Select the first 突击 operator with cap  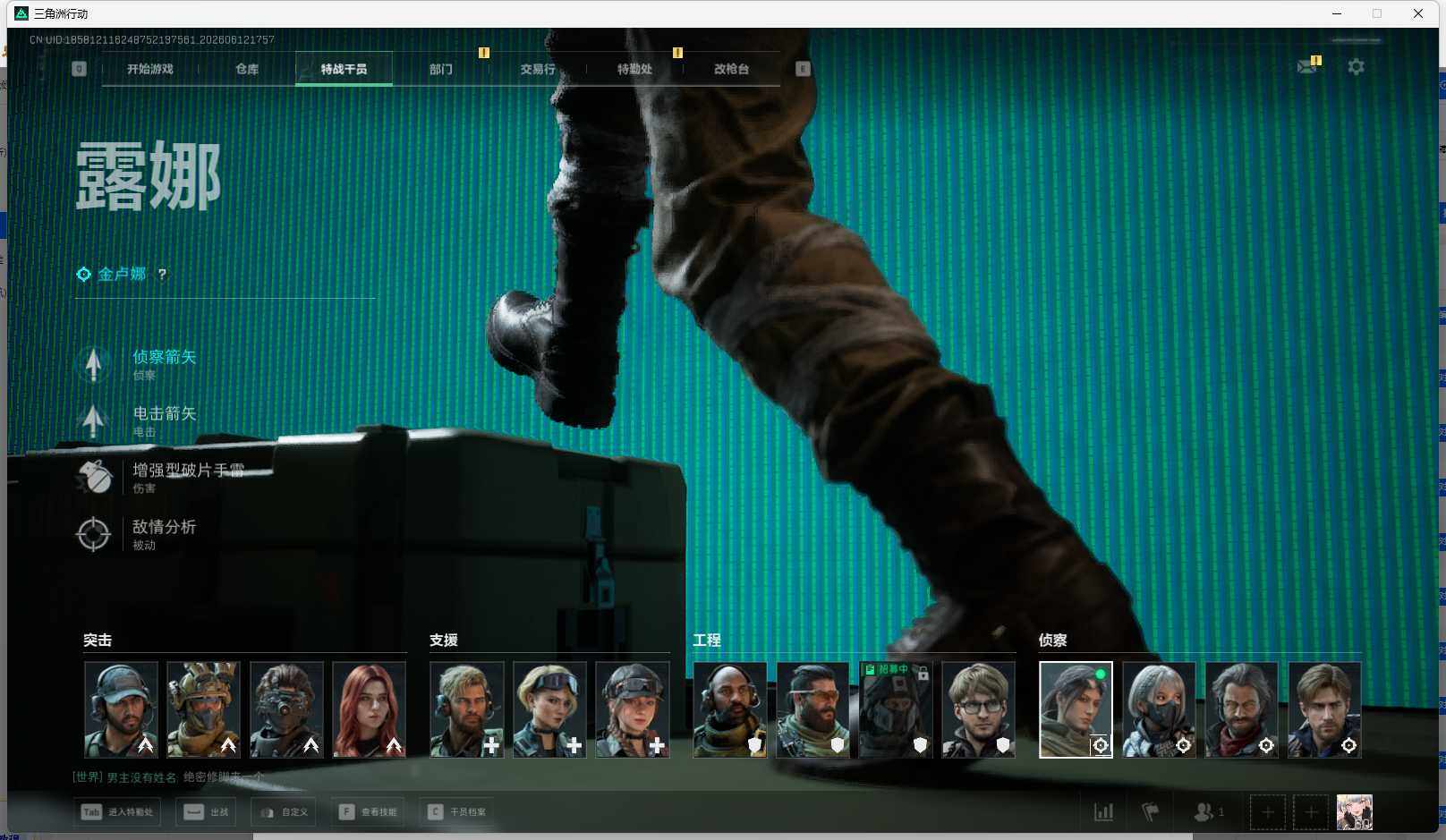[x=121, y=709]
